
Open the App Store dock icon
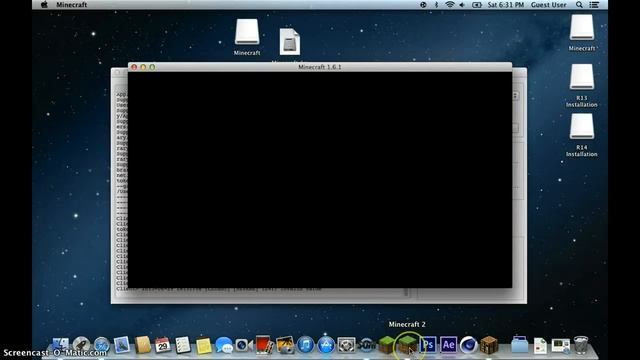pos(326,345)
